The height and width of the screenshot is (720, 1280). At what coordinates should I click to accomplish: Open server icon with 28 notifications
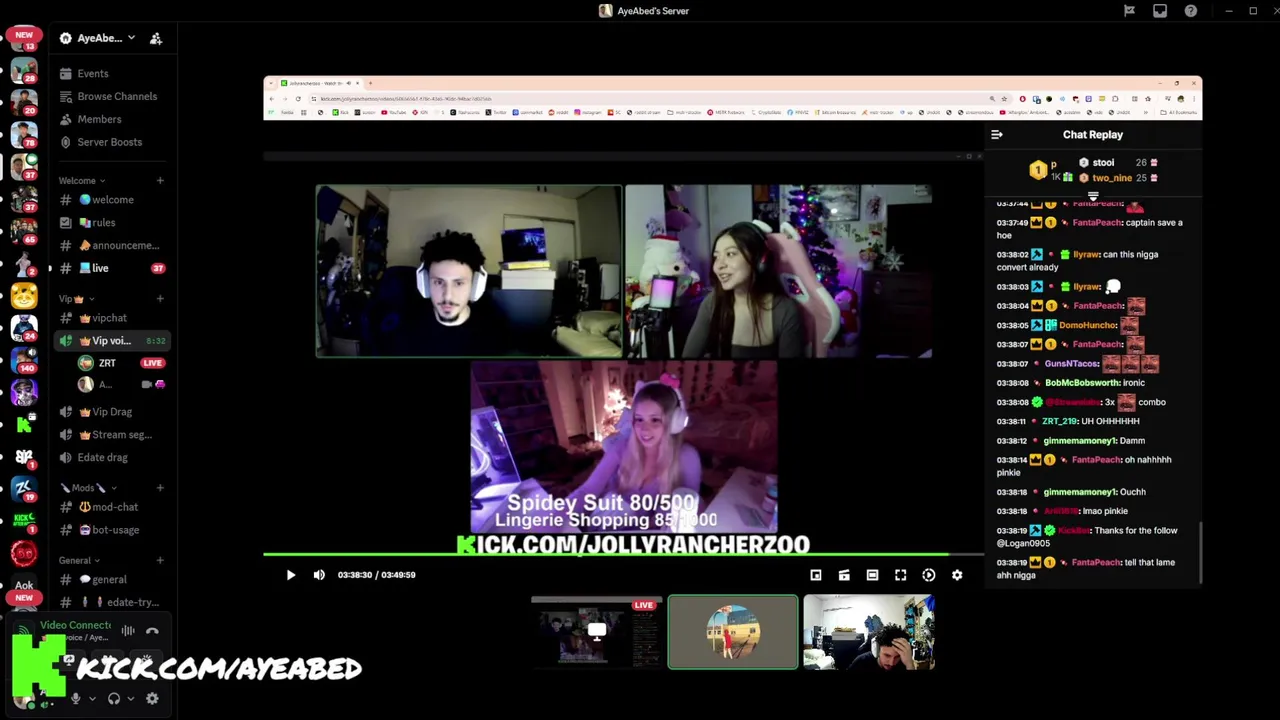[x=24, y=70]
